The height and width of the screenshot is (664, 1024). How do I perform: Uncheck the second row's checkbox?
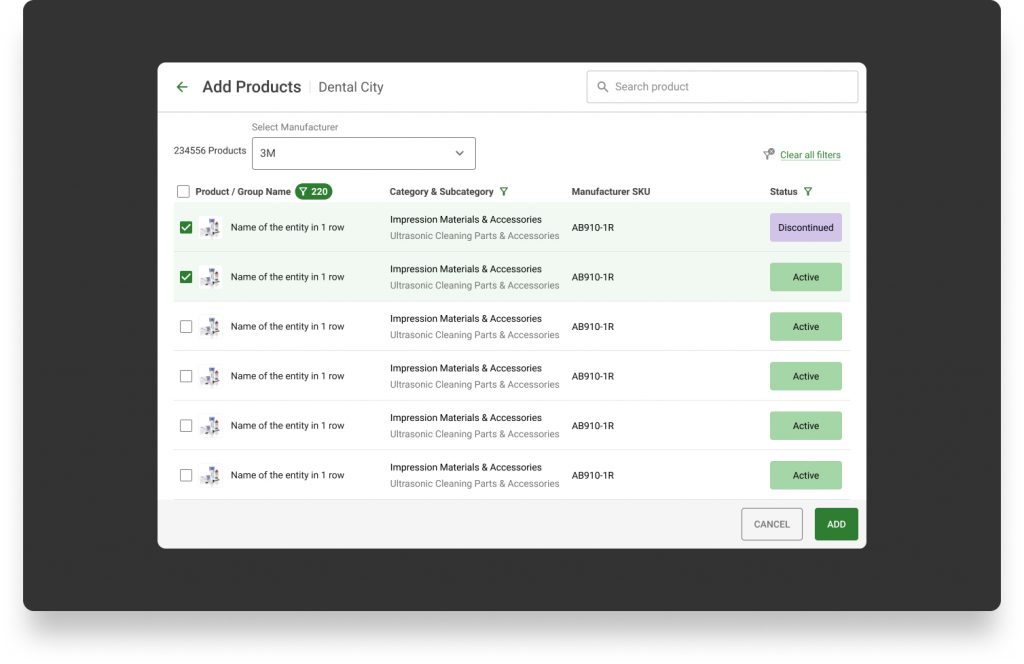click(186, 277)
